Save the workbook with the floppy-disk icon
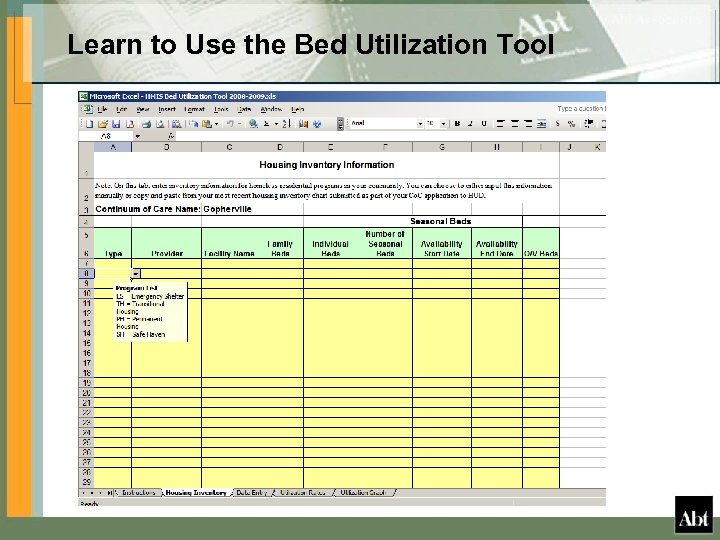Image resolution: width=720 pixels, height=540 pixels. click(x=116, y=124)
